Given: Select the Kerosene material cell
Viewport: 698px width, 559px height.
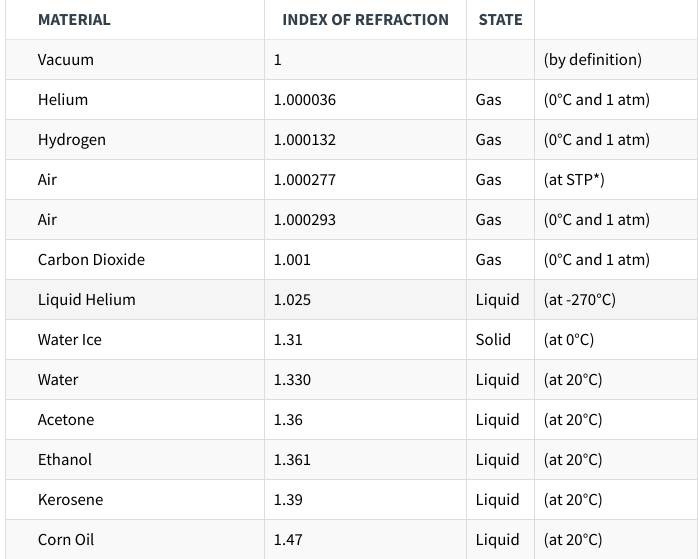Looking at the screenshot, I should point(70,499).
